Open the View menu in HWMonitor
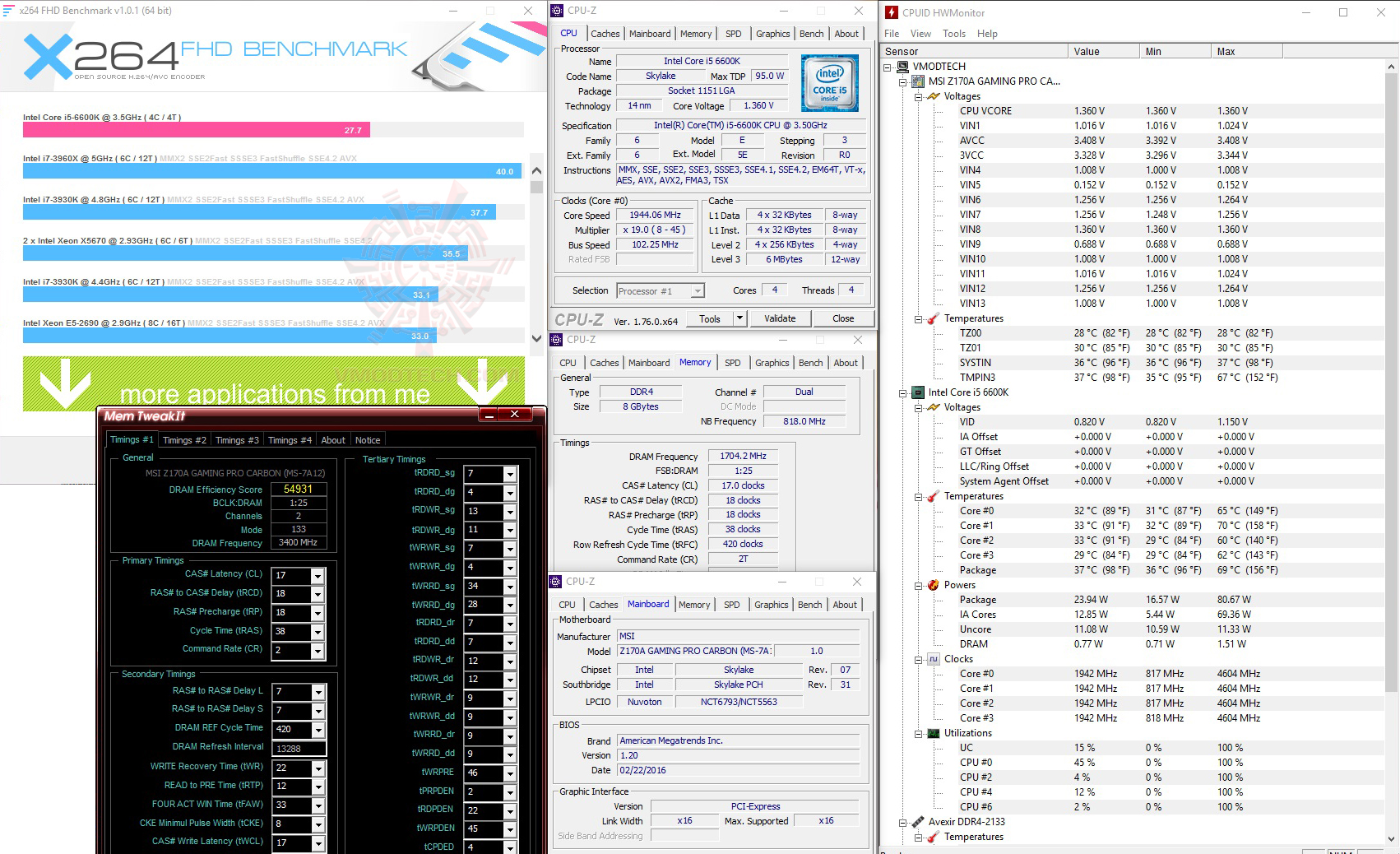 pos(920,34)
